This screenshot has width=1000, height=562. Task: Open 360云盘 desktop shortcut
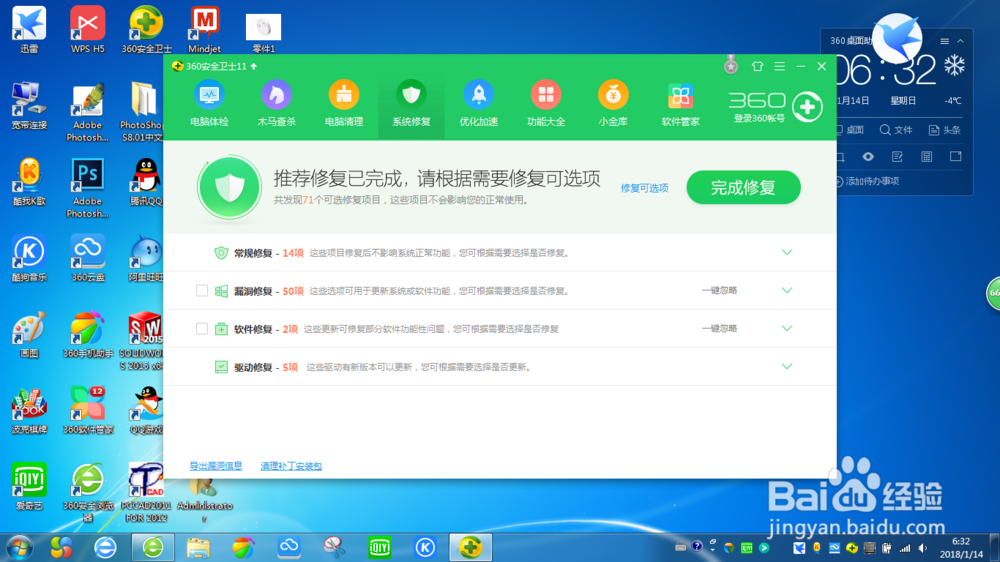click(87, 258)
